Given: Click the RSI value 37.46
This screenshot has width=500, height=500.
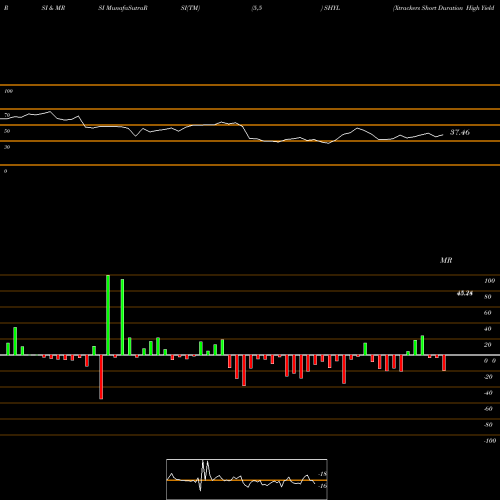Looking at the screenshot, I should point(460,132).
